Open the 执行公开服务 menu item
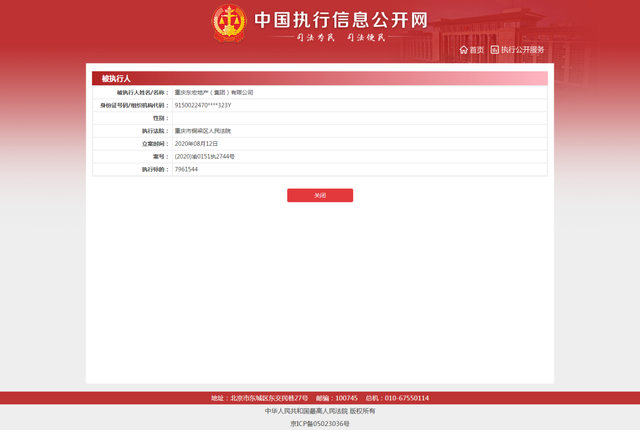Screen dimensions: 640x430 pyautogui.click(x=522, y=49)
